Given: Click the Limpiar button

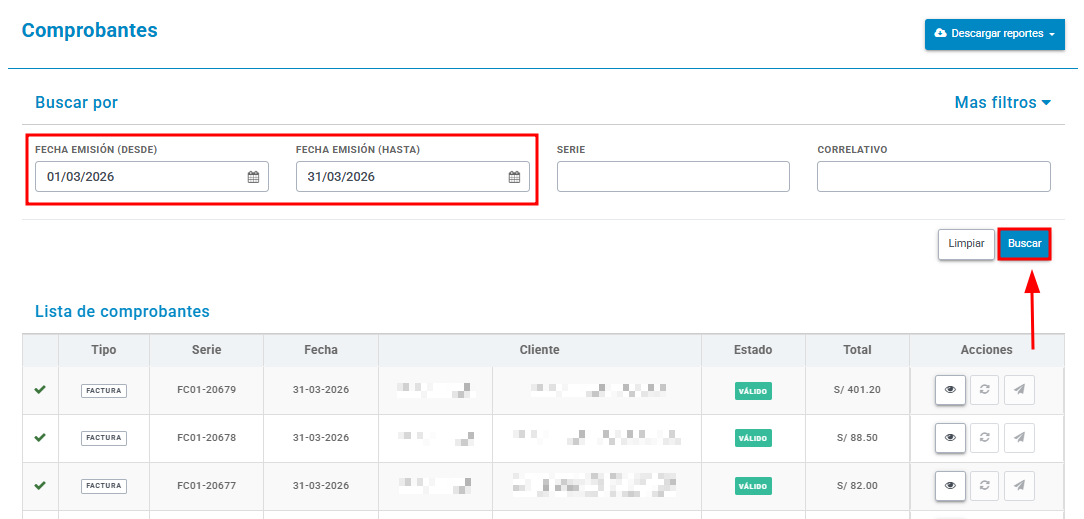Looking at the screenshot, I should [x=966, y=244].
